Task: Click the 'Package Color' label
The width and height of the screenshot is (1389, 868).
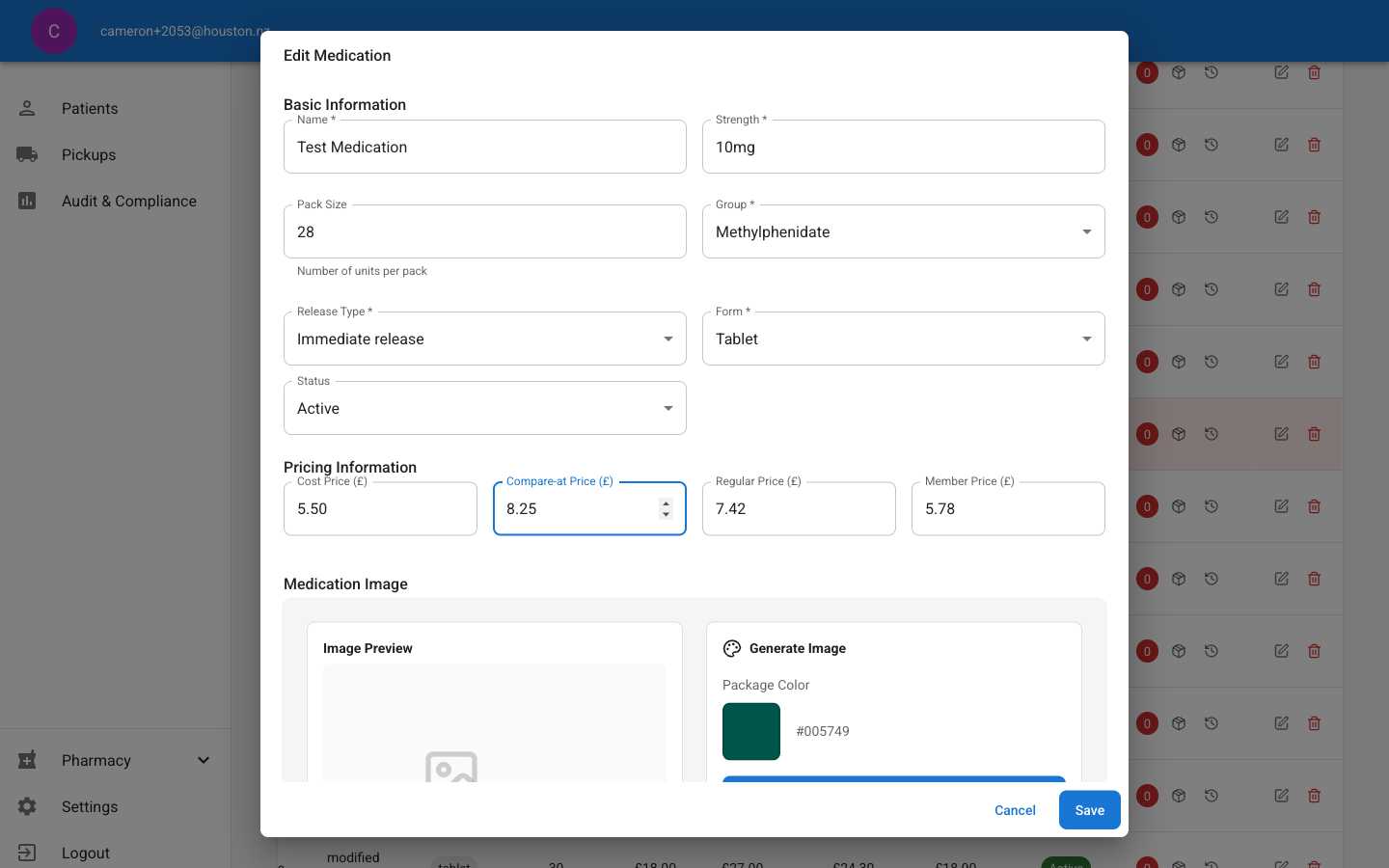Action: coord(766,685)
